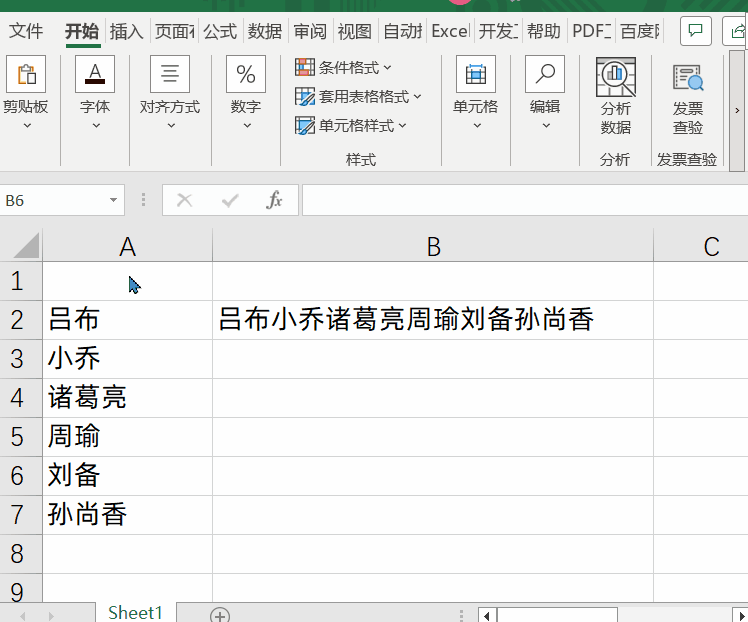This screenshot has width=748, height=622.
Task: Open the 文件 file tab
Action: [x=26, y=31]
